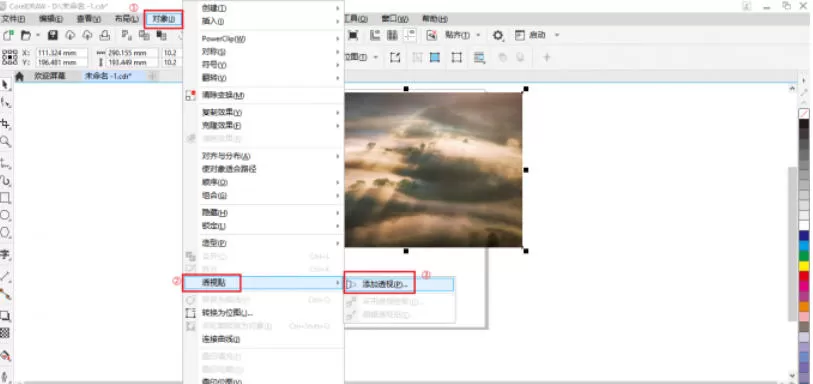Click the vertical canvas scrollbar
The image size is (813, 384).
click(x=791, y=244)
